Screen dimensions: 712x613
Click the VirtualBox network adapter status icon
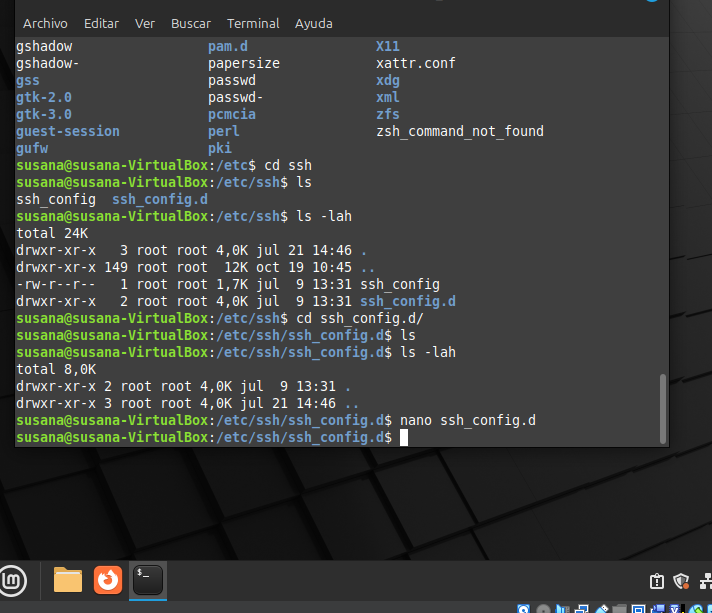(x=582, y=609)
